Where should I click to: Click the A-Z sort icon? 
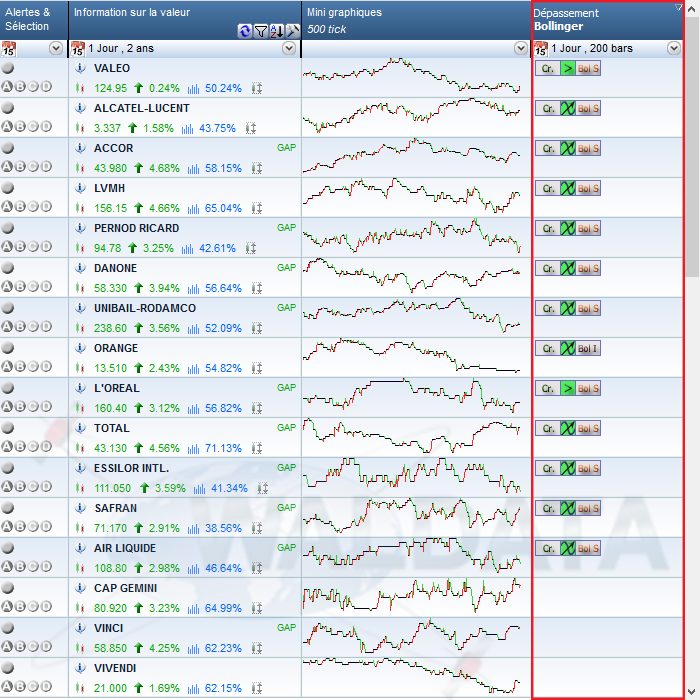pos(276,31)
